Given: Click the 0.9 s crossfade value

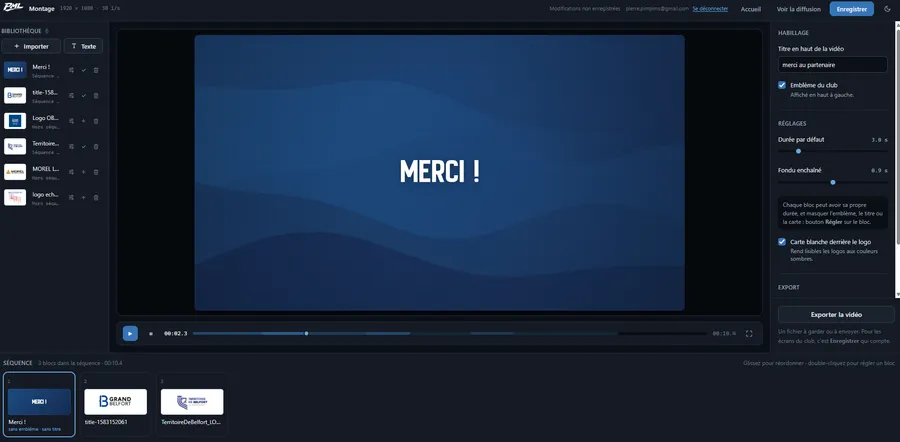Looking at the screenshot, I should click(x=879, y=170).
